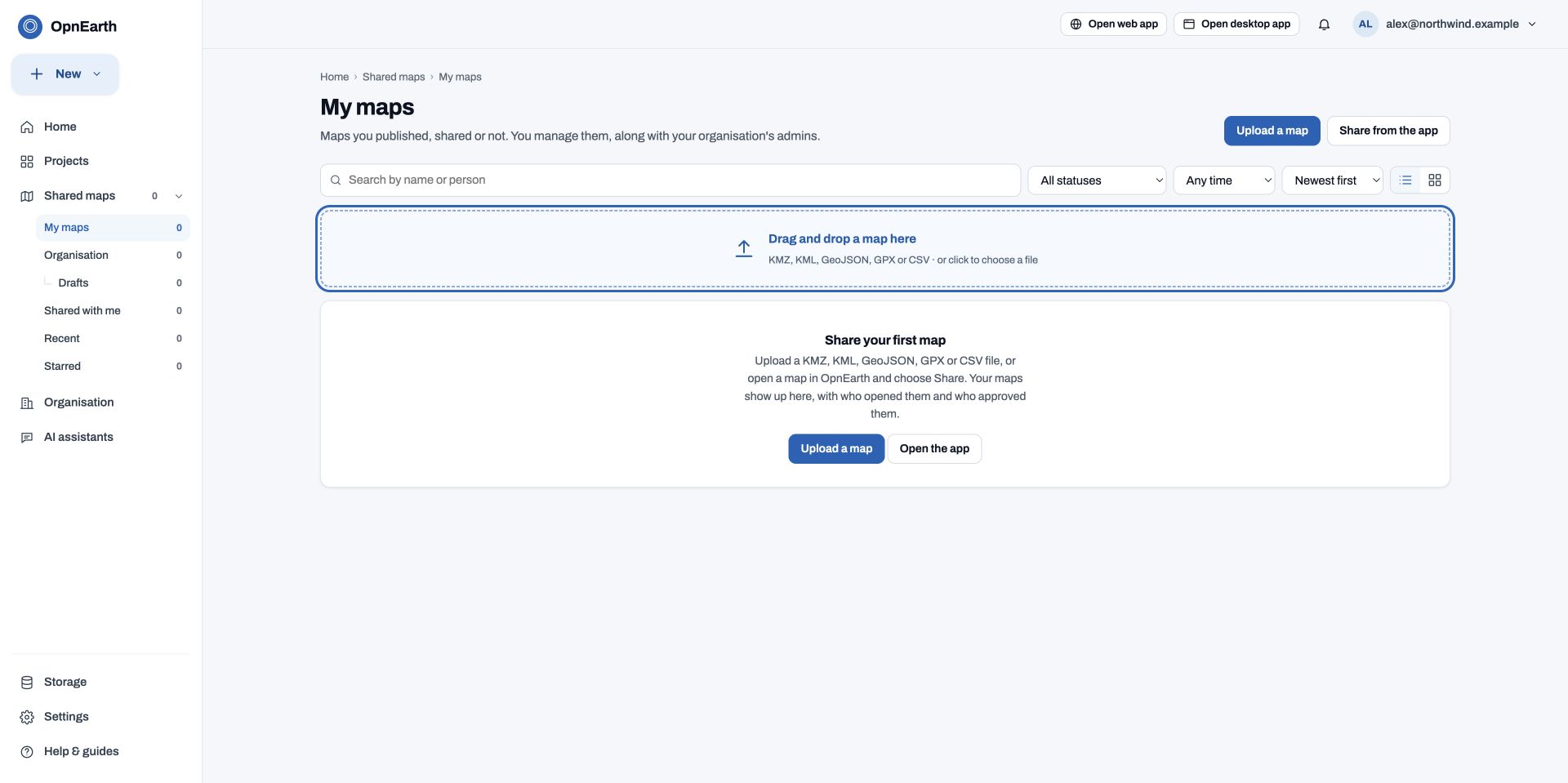1568x783 pixels.
Task: Open the notifications bell
Action: tap(1324, 24)
